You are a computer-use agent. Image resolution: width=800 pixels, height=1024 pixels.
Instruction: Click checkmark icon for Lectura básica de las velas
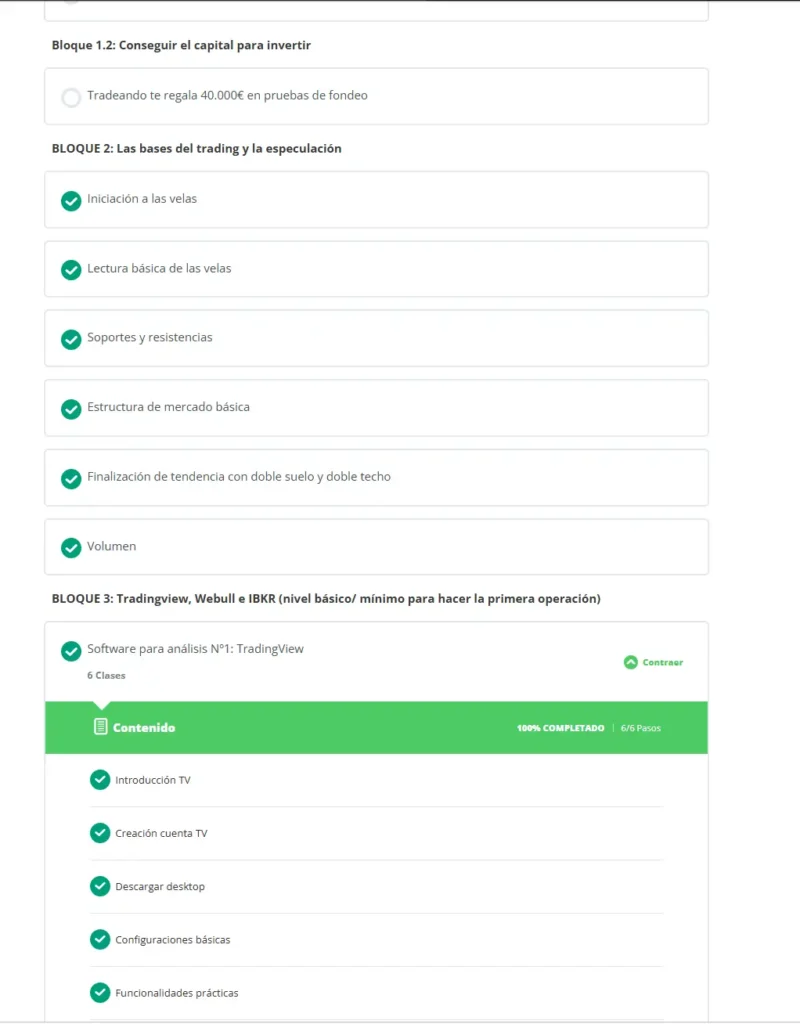pyautogui.click(x=71, y=270)
